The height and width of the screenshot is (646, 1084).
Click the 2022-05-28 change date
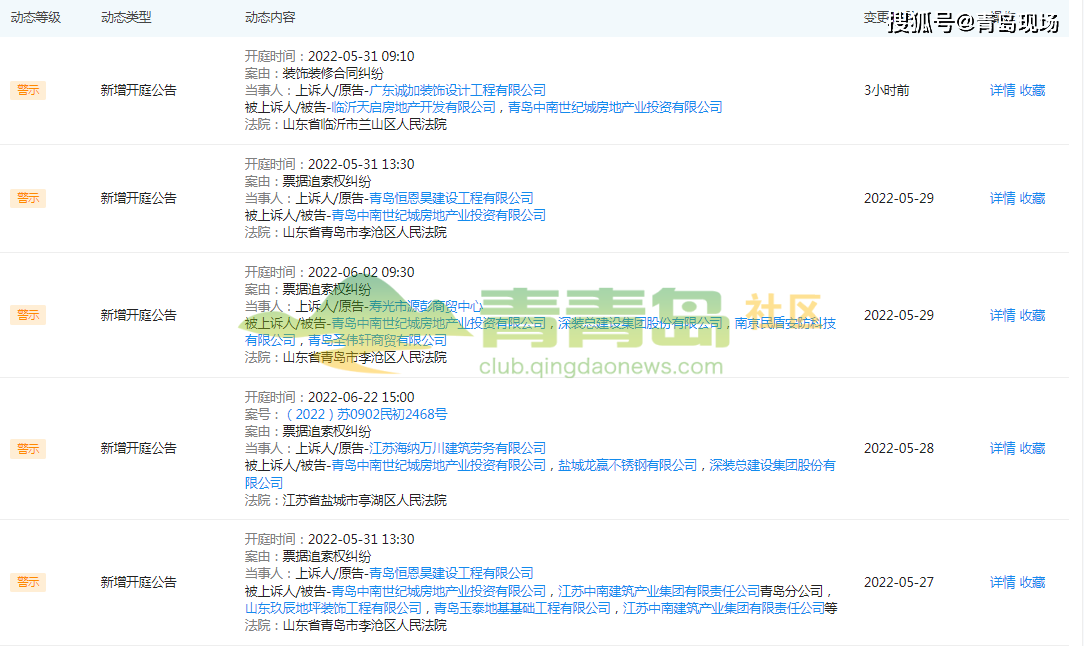[x=899, y=448]
